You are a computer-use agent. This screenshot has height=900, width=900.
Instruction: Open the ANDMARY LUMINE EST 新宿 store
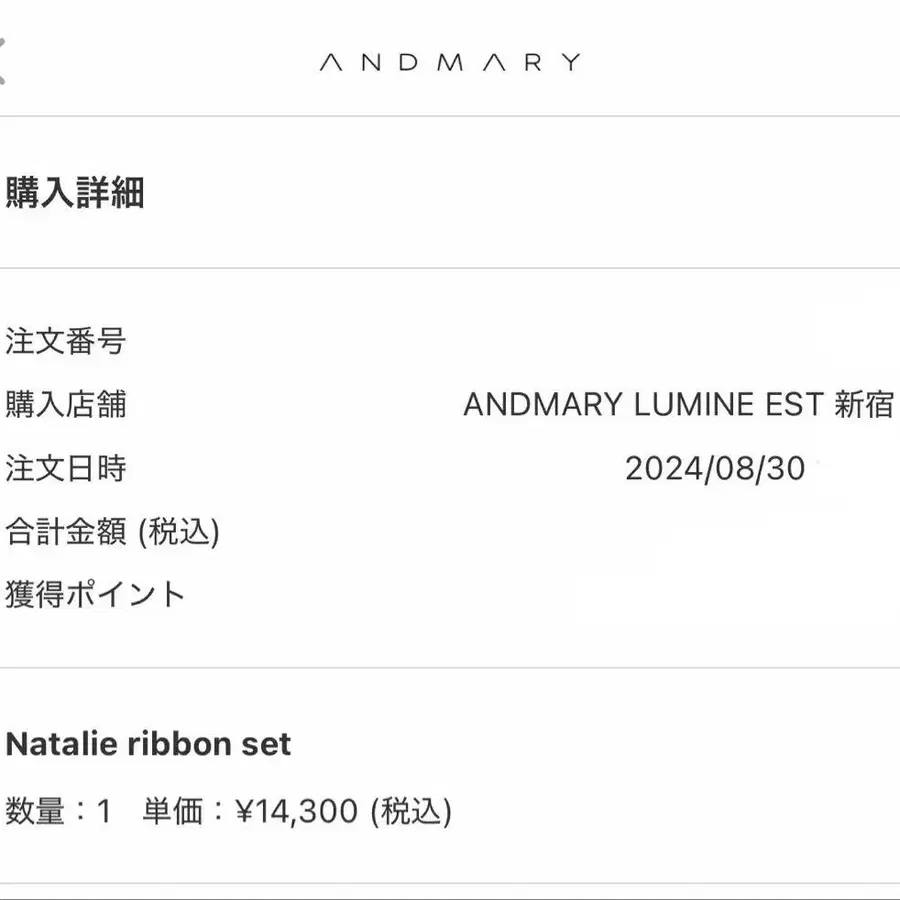[x=678, y=405]
